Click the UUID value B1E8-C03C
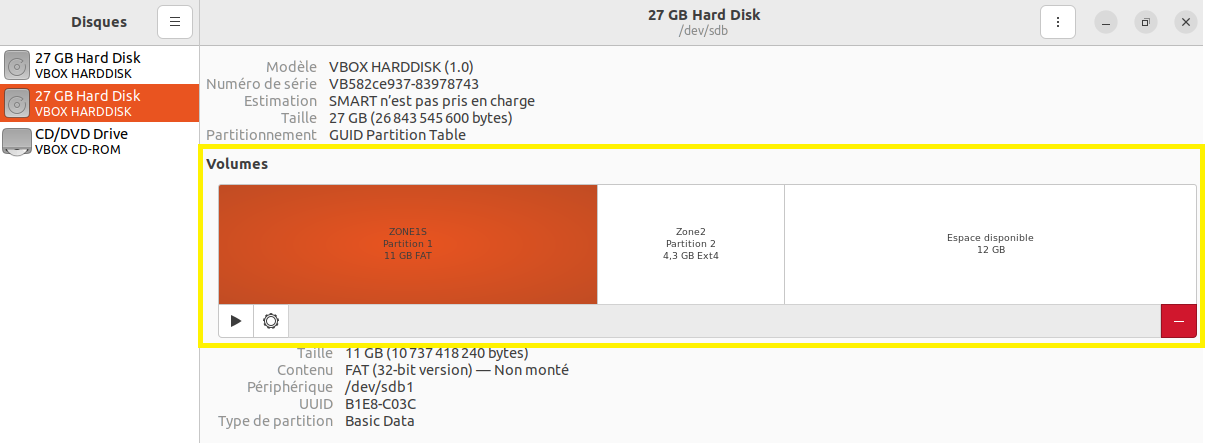This screenshot has width=1217, height=443. pyautogui.click(x=380, y=404)
